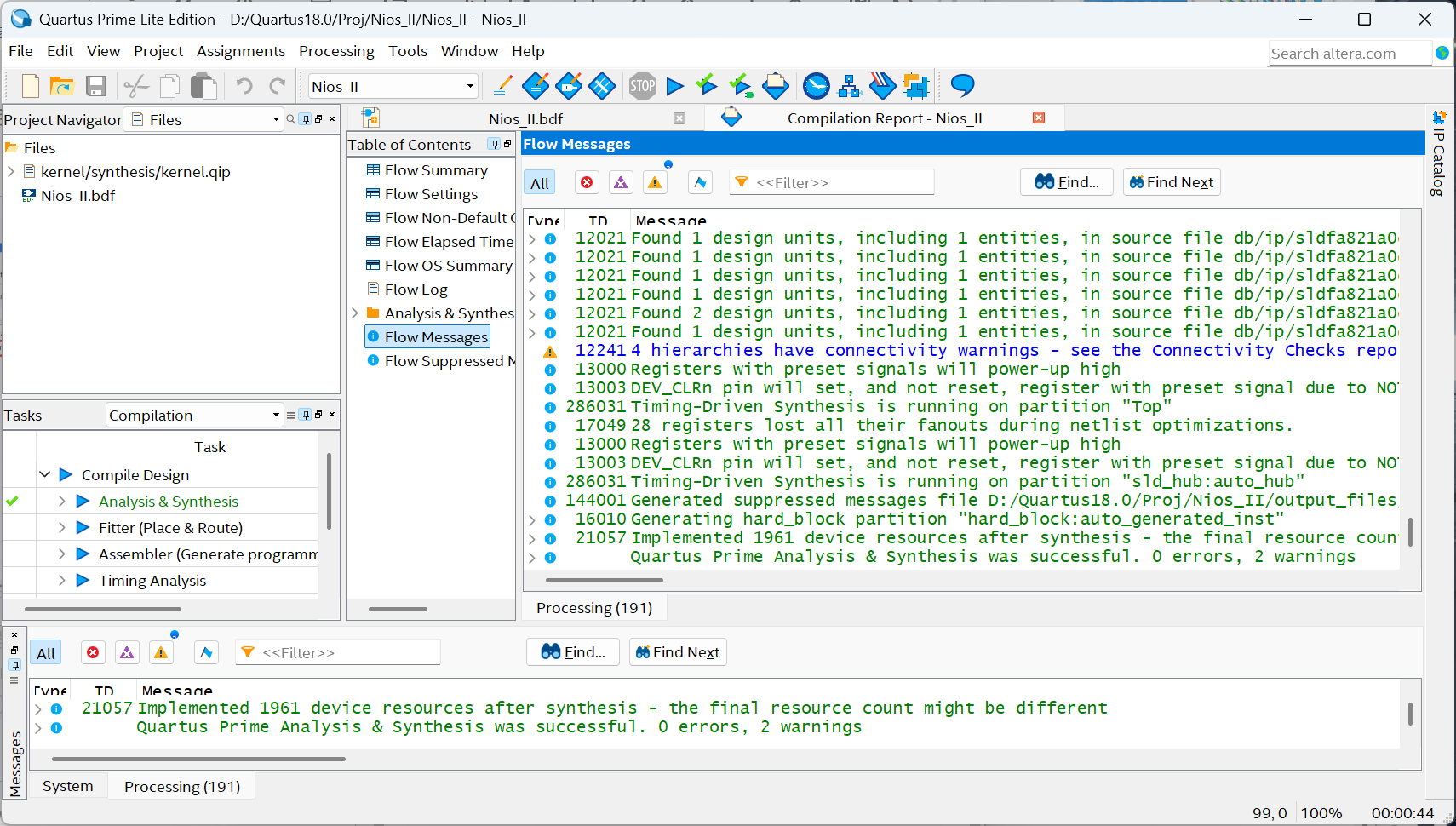This screenshot has height=826, width=1456.
Task: Click vertical scrollbar thumb in Flow Messages
Action: (1410, 532)
